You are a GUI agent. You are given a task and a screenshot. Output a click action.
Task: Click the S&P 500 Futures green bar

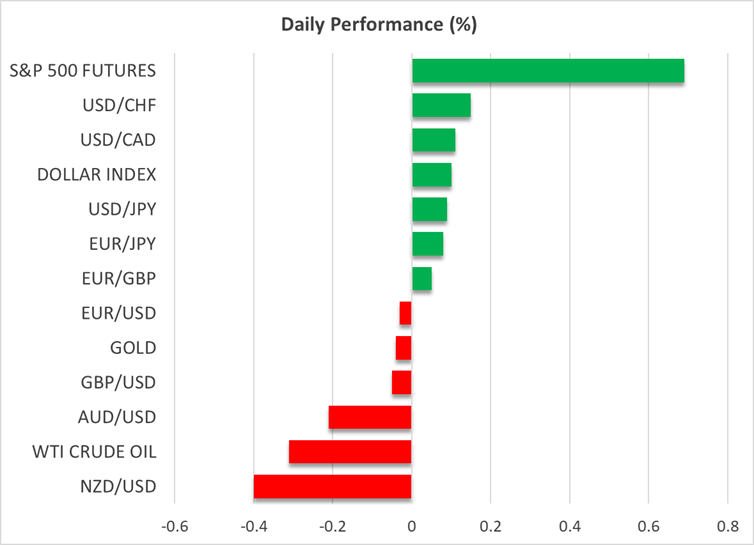point(548,71)
